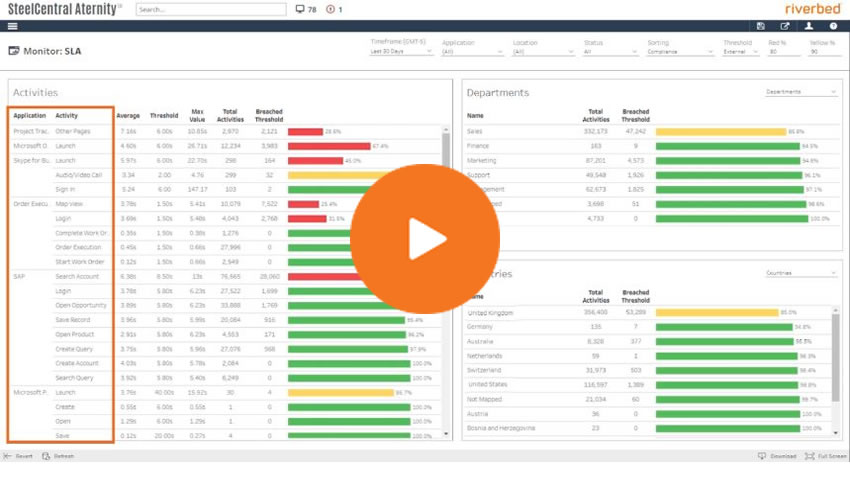This screenshot has width=850, height=478.
Task: Select the Open Opportunity activity
Action: (81, 306)
